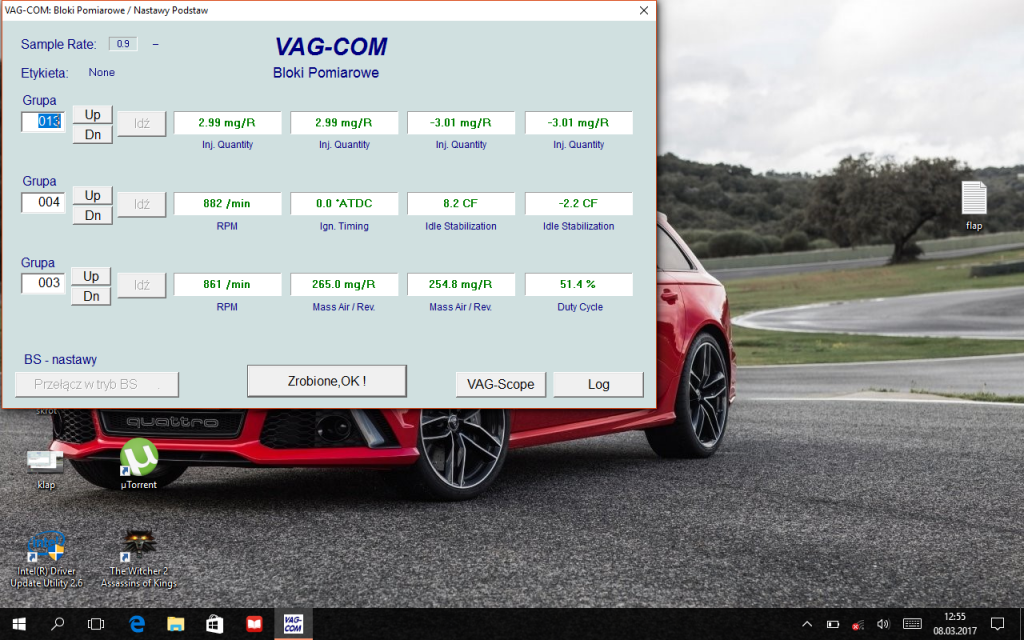Click the Etykieta None label value
Image resolution: width=1024 pixels, height=640 pixels.
(101, 72)
